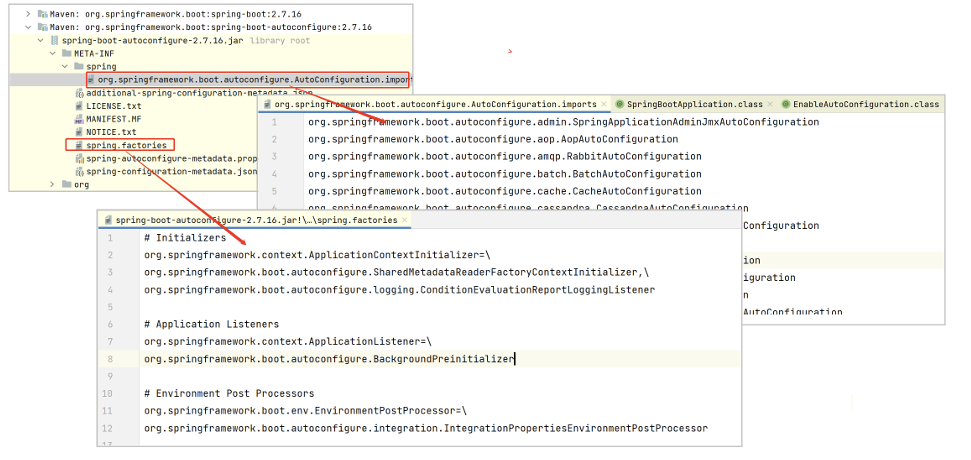Click JSON icon of spring-configuration-metadata.json
Viewport: 971px width, 460px height.
tap(79, 171)
